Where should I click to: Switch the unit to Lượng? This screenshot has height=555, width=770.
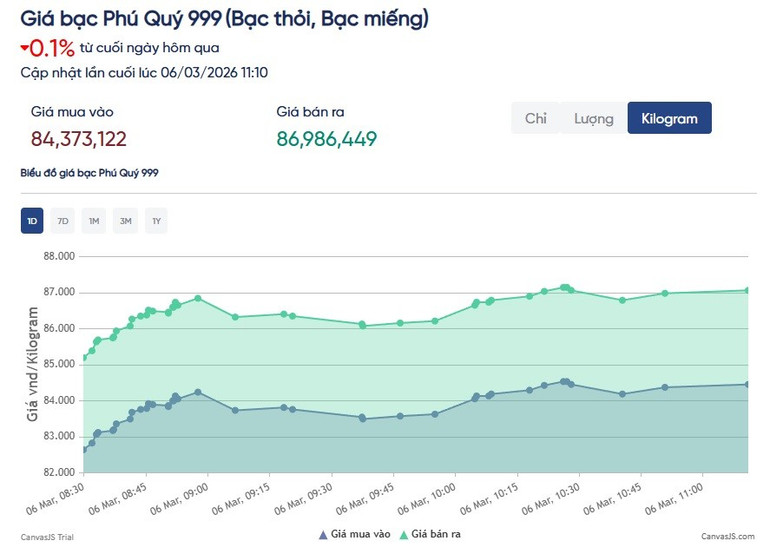593,118
